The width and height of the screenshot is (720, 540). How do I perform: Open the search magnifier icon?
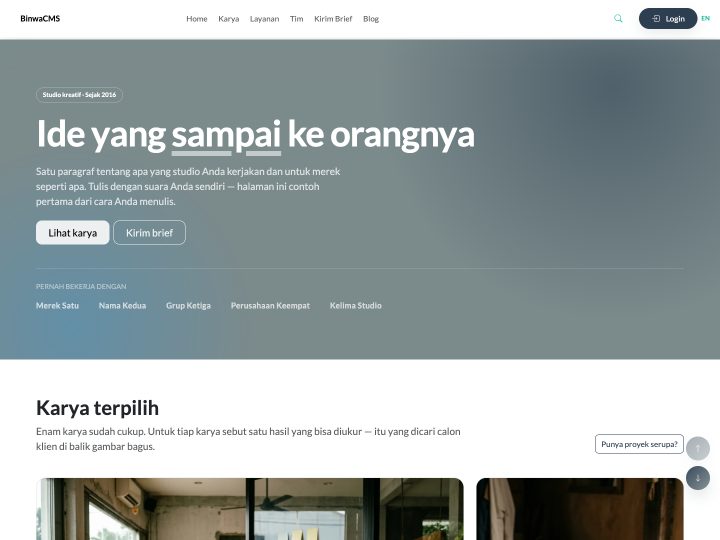pos(618,18)
